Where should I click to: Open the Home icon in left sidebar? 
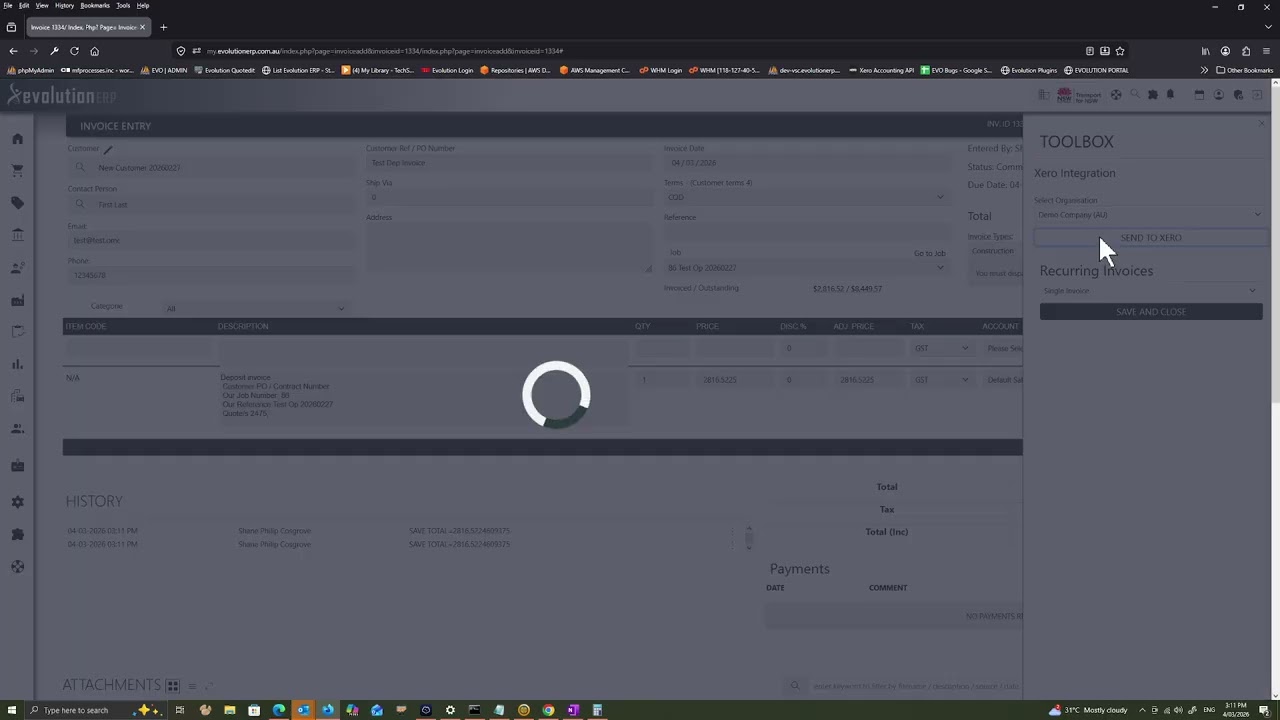pos(17,138)
